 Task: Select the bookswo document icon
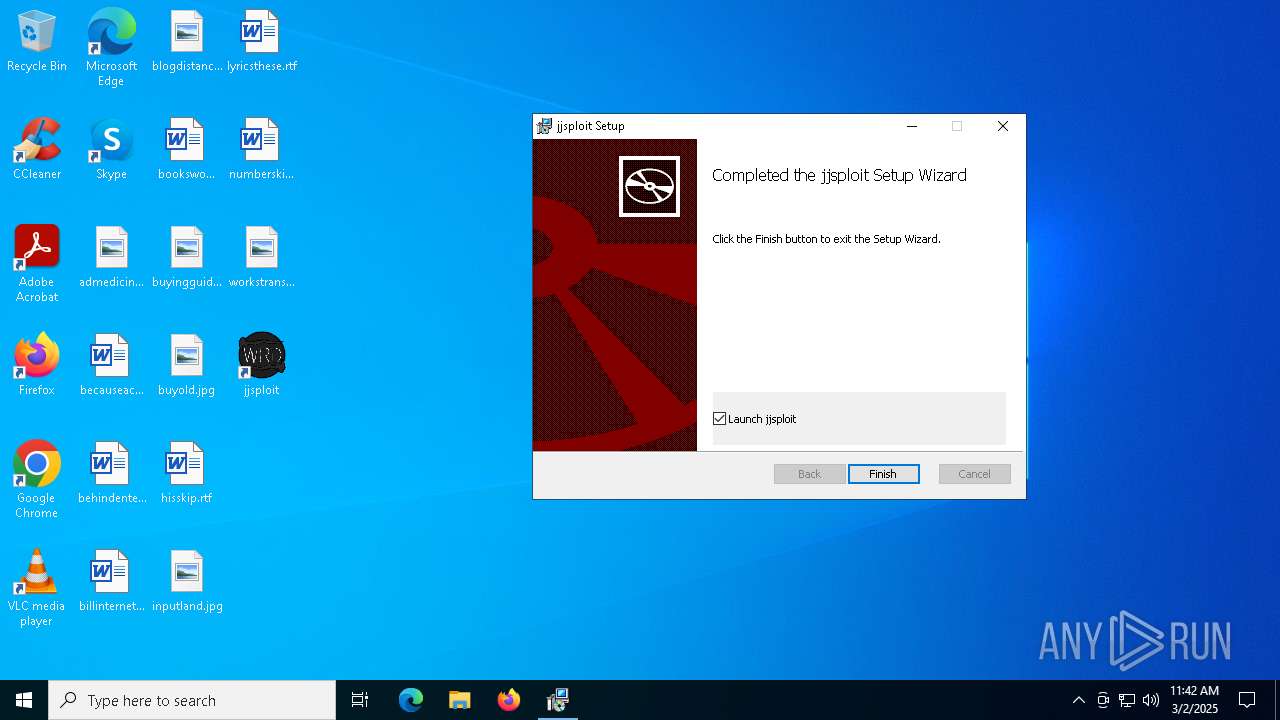tap(187, 150)
